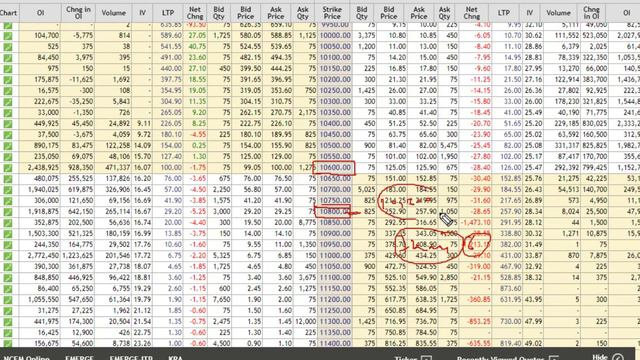640x360 pixels.
Task: Open the 11200.00 strike price link
Action: pos(335,300)
